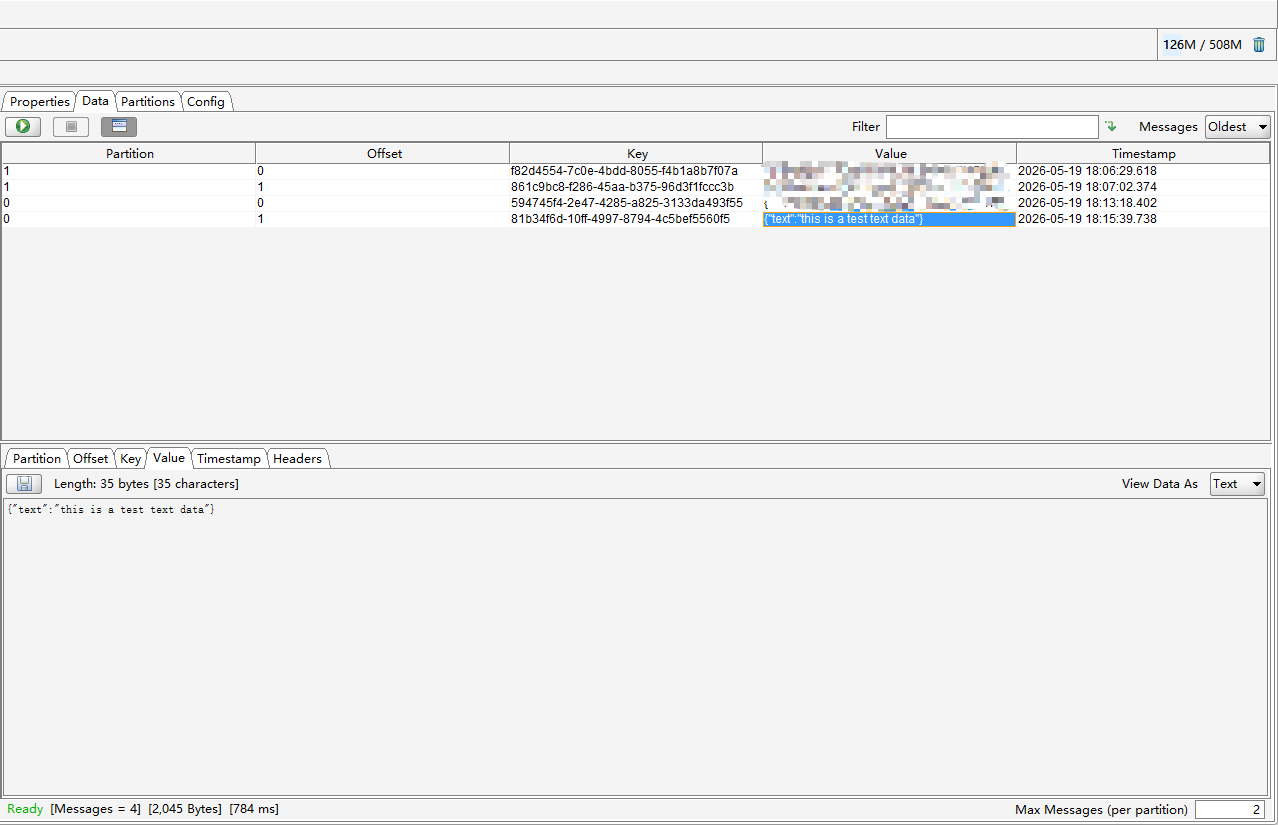View the Headers detail tab
The image size is (1278, 825).
297,459
